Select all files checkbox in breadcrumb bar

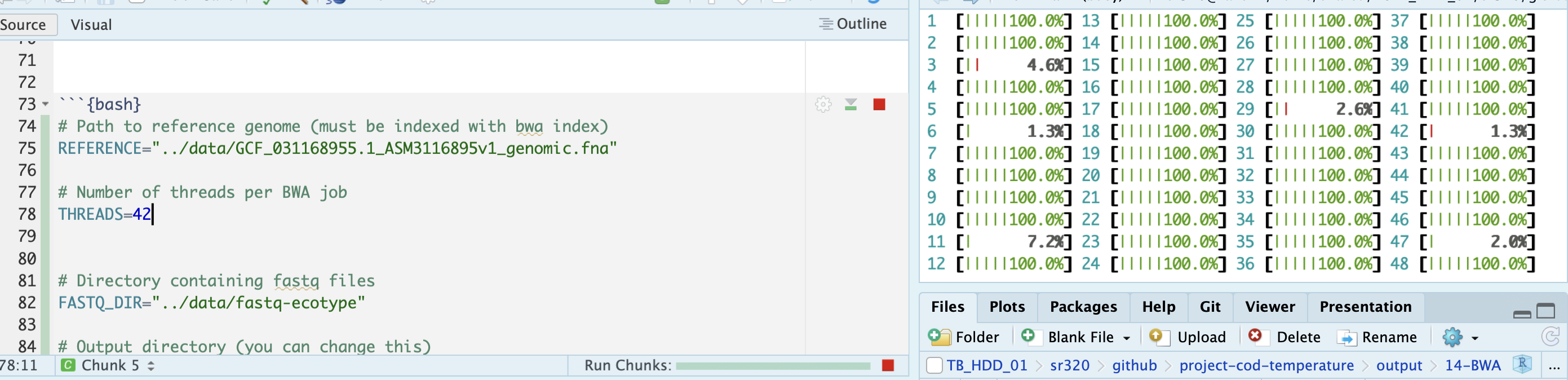click(x=934, y=365)
